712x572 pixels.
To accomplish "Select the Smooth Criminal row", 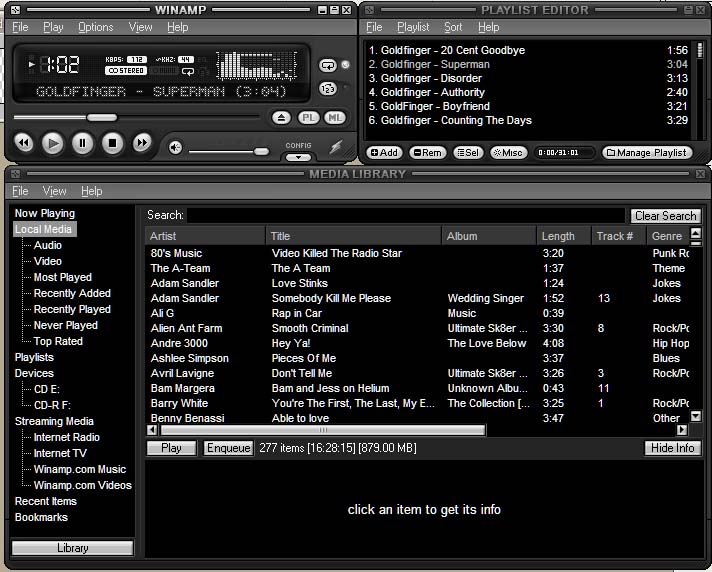I will click(418, 328).
